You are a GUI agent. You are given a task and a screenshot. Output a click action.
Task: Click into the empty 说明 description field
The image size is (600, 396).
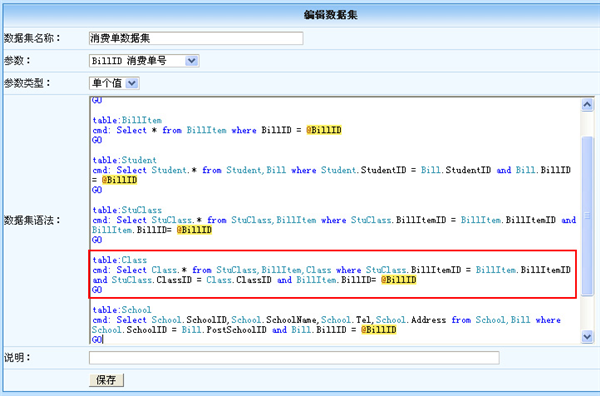click(x=294, y=358)
